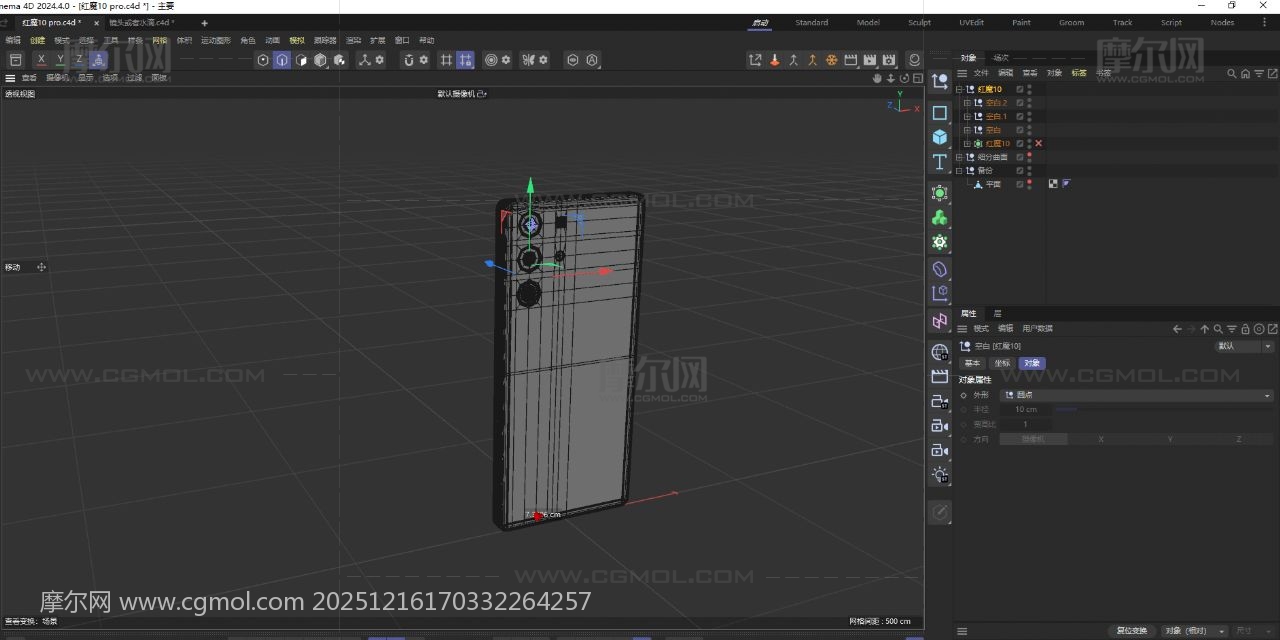Screen dimensions: 1280x640
Task: Click the magnet snap icon
Action: (x=408, y=60)
